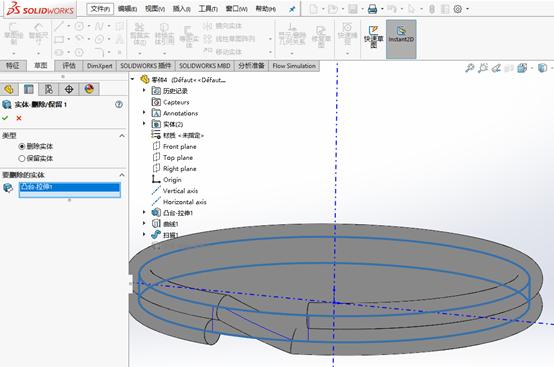Click the line sketch tool icon
Viewport: 554px width, 367px height.
59,26
